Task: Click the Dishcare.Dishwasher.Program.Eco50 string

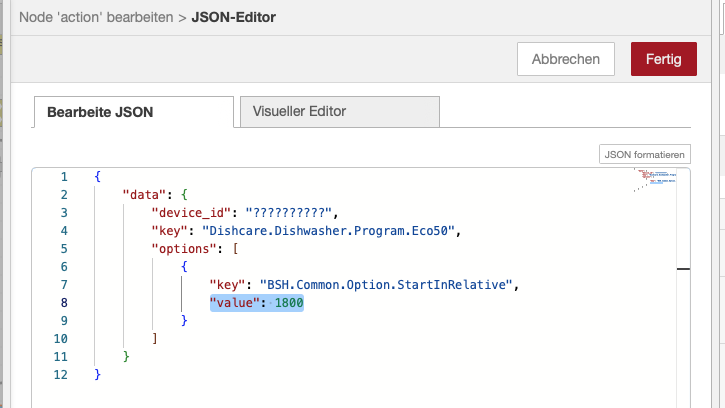Action: click(330, 231)
